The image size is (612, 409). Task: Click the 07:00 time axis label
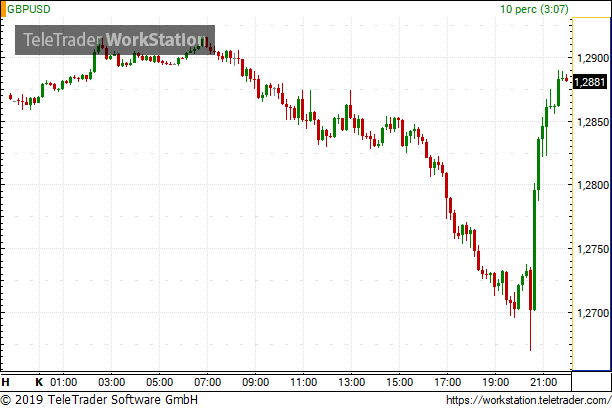[207, 382]
